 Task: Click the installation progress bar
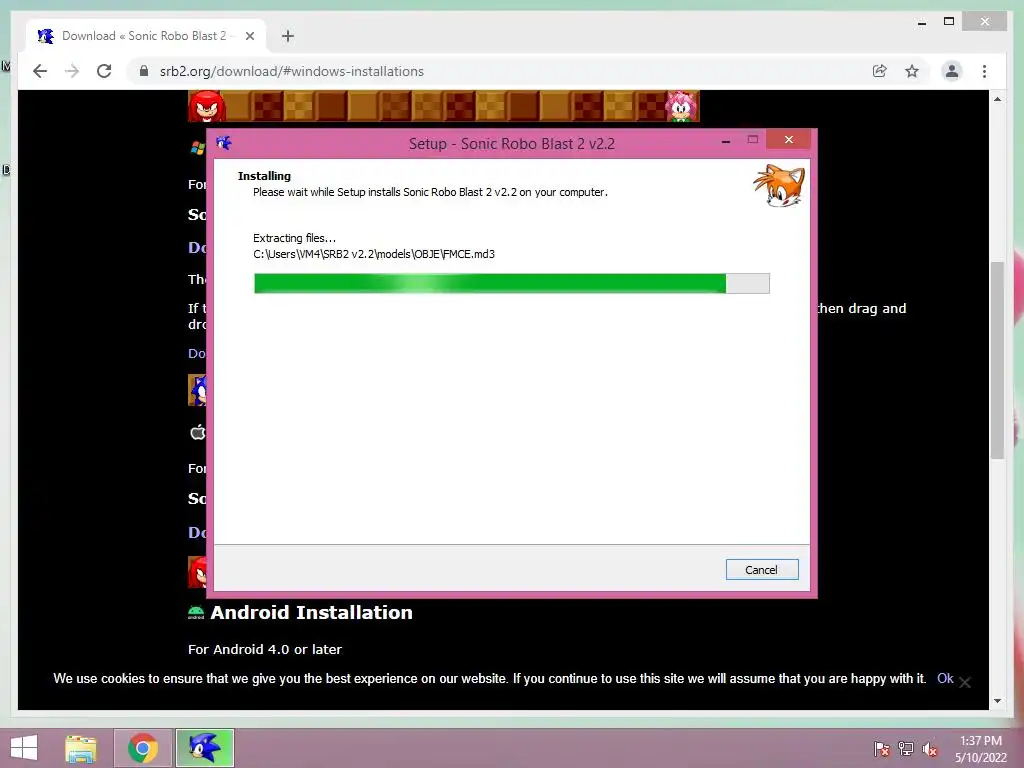tap(511, 283)
